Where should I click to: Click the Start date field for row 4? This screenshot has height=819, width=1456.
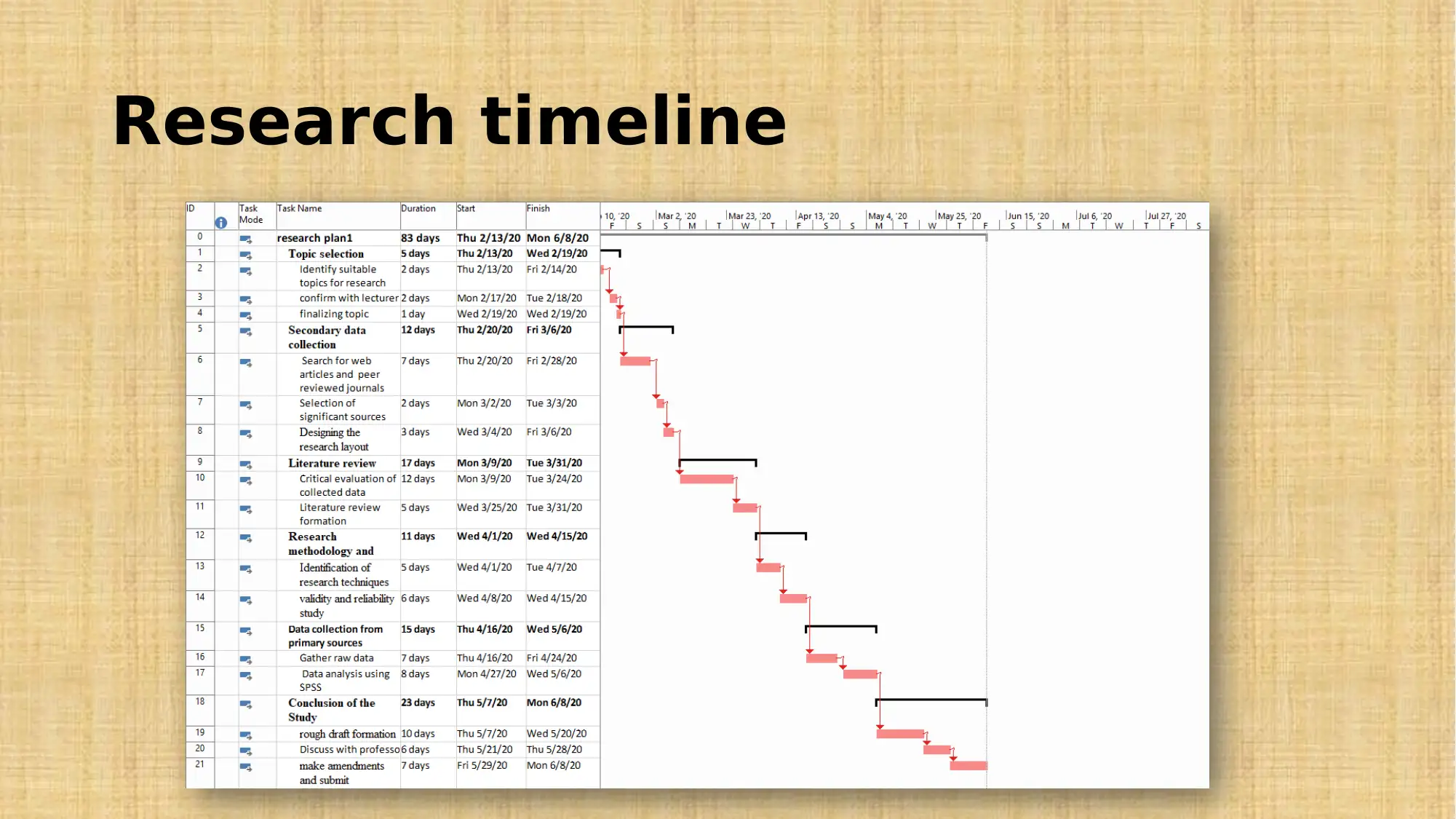pyautogui.click(x=488, y=313)
